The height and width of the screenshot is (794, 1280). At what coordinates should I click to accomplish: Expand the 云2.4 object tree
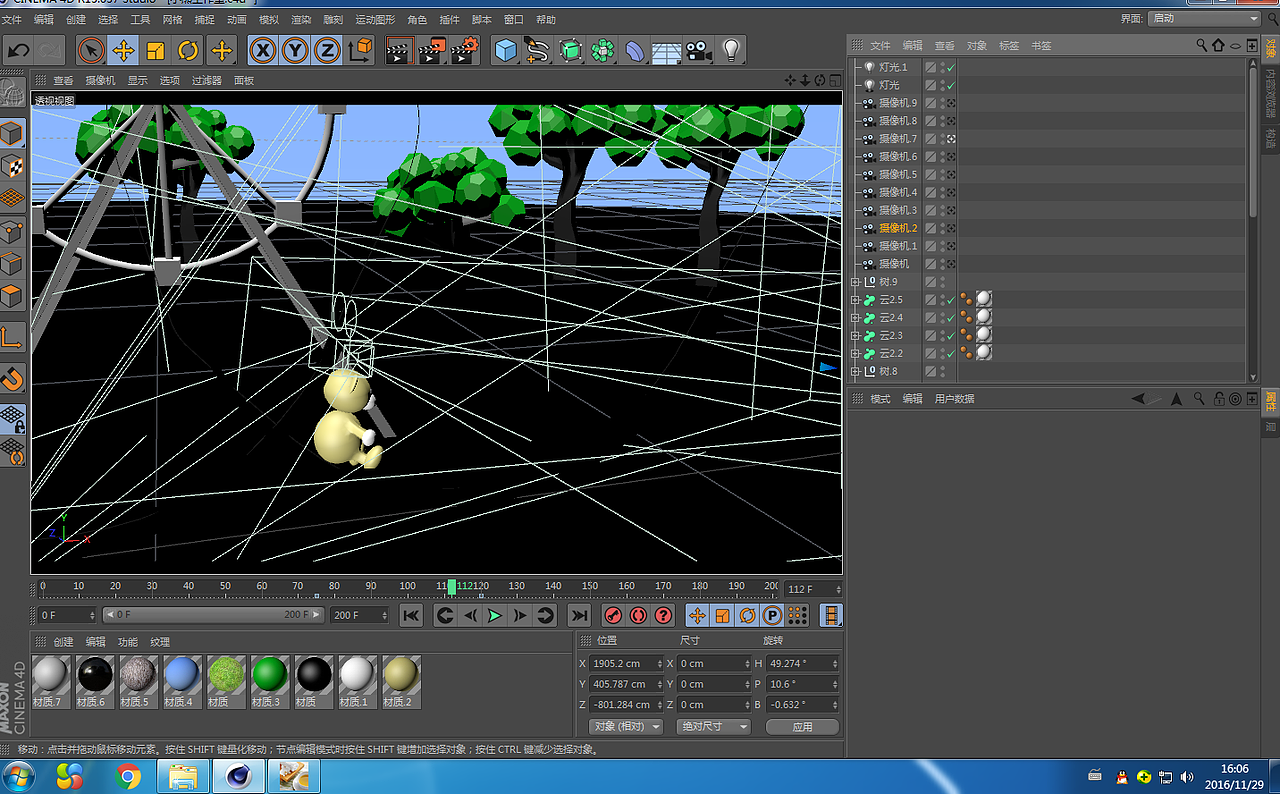855,318
